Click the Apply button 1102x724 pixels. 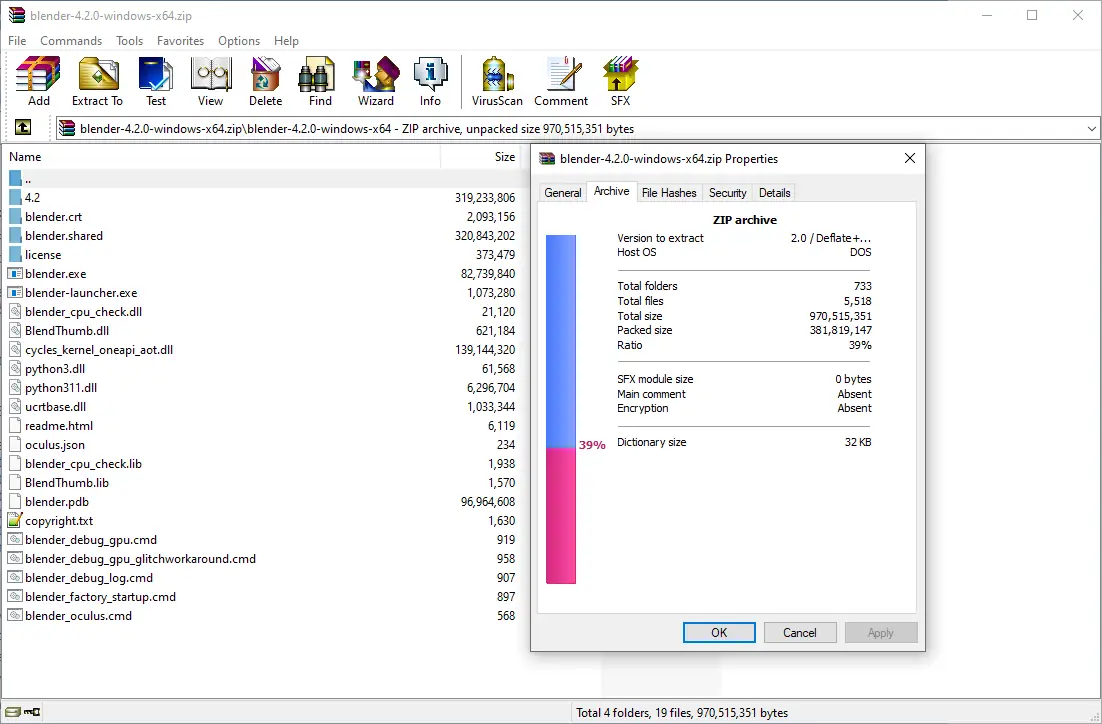tap(881, 633)
